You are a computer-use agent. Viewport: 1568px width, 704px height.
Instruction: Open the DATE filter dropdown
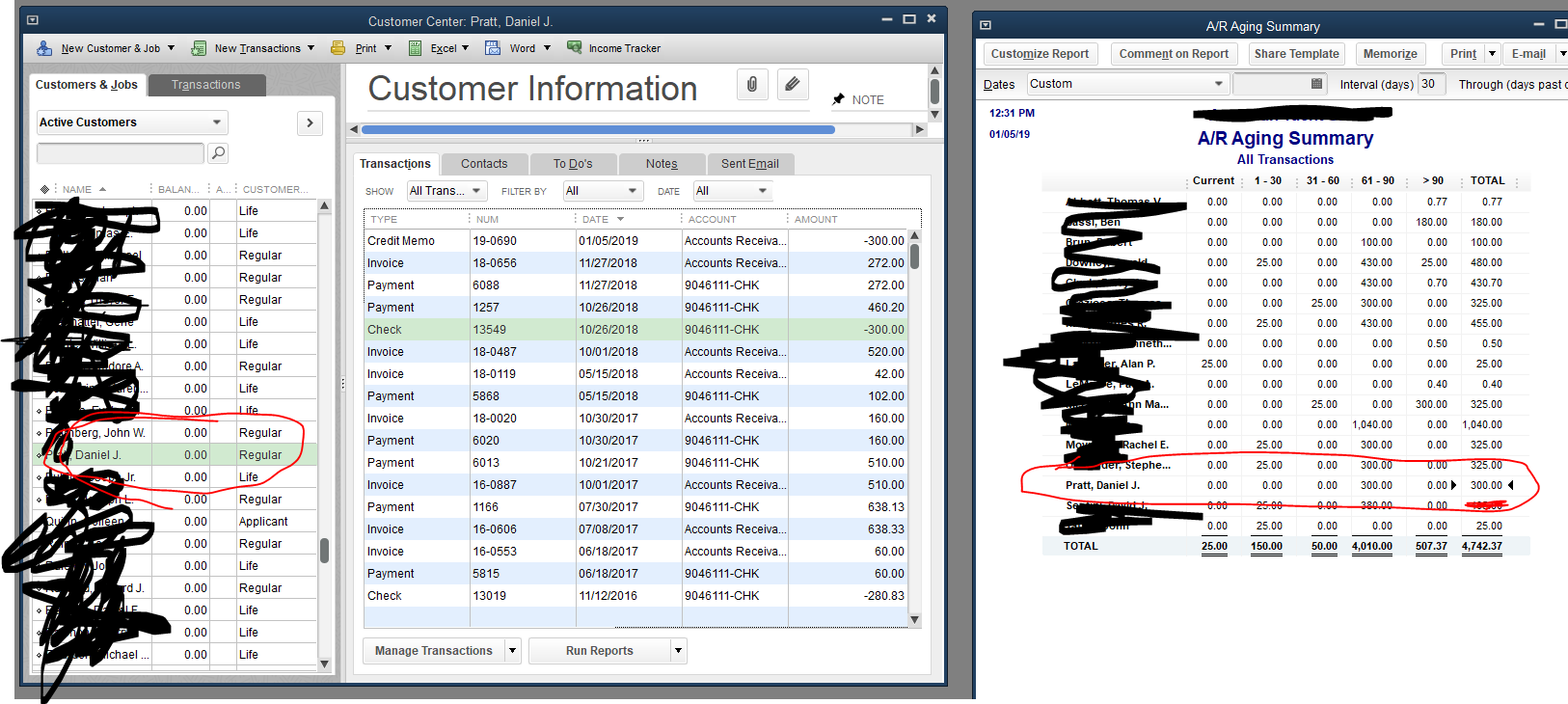(733, 191)
